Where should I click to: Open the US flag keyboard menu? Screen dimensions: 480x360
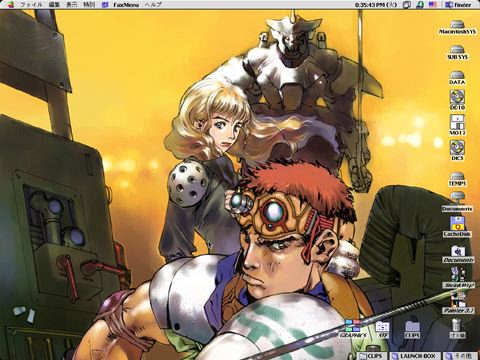pos(433,5)
